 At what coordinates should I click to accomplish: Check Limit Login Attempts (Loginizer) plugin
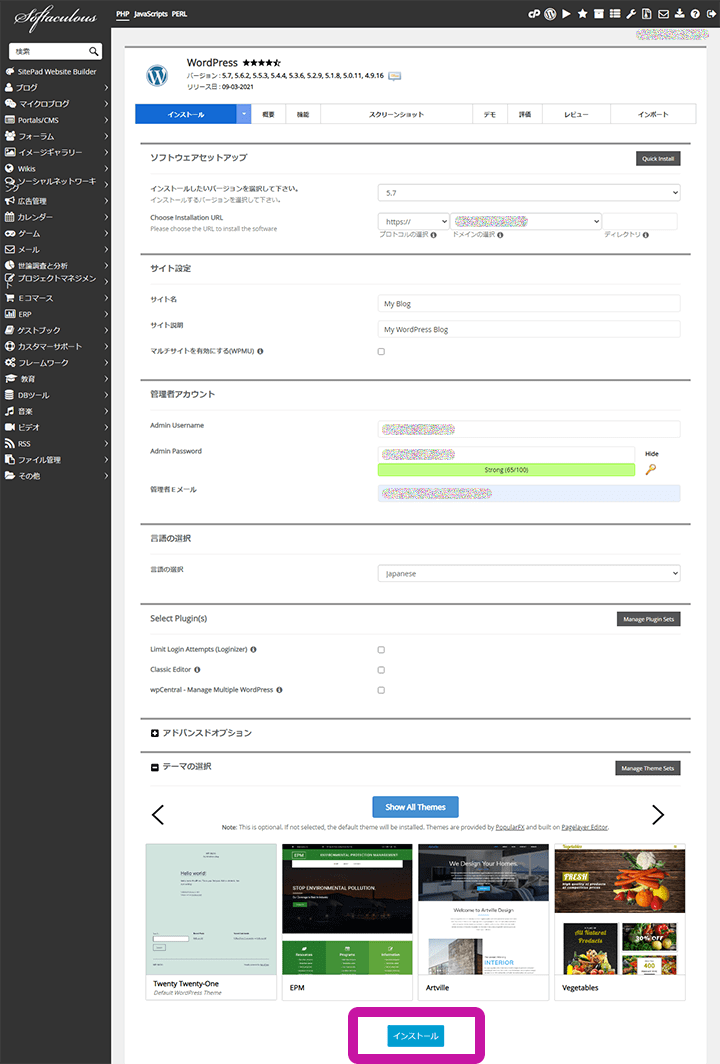pos(381,650)
